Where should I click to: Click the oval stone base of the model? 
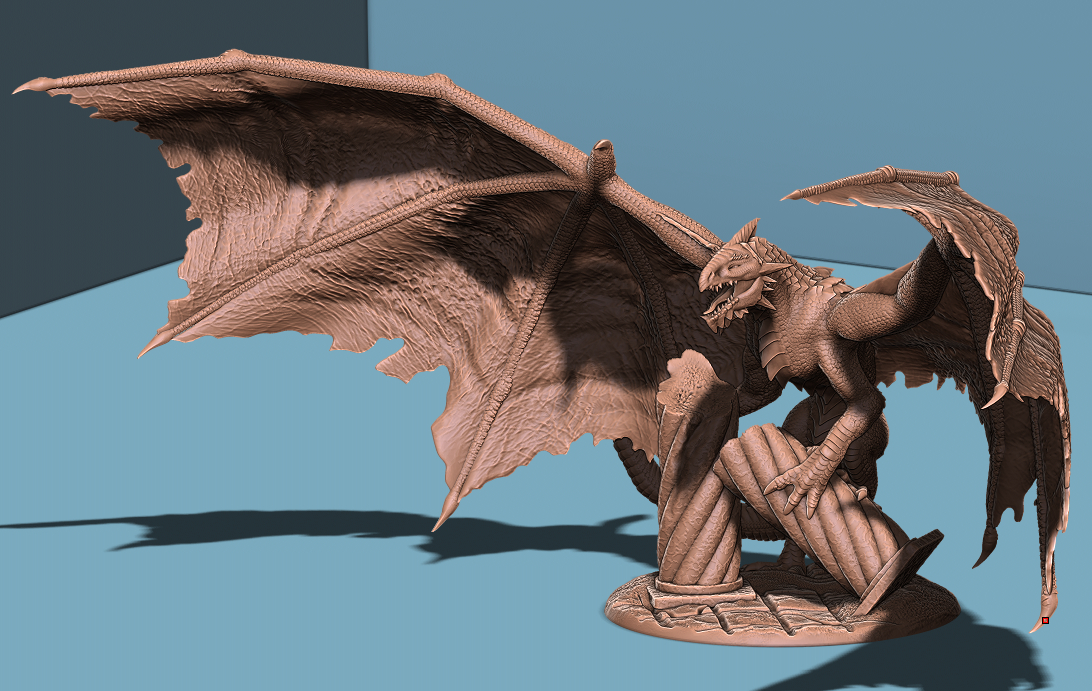point(780,615)
